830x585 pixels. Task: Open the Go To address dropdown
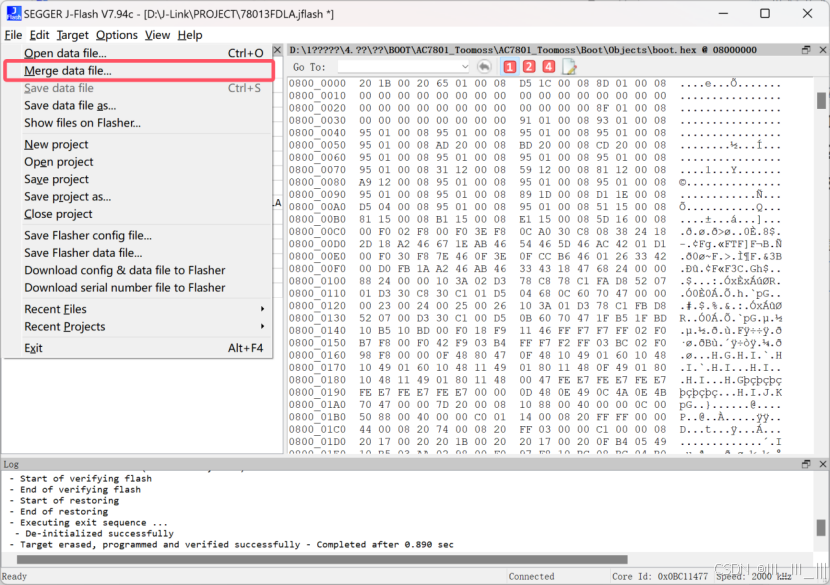pos(465,67)
